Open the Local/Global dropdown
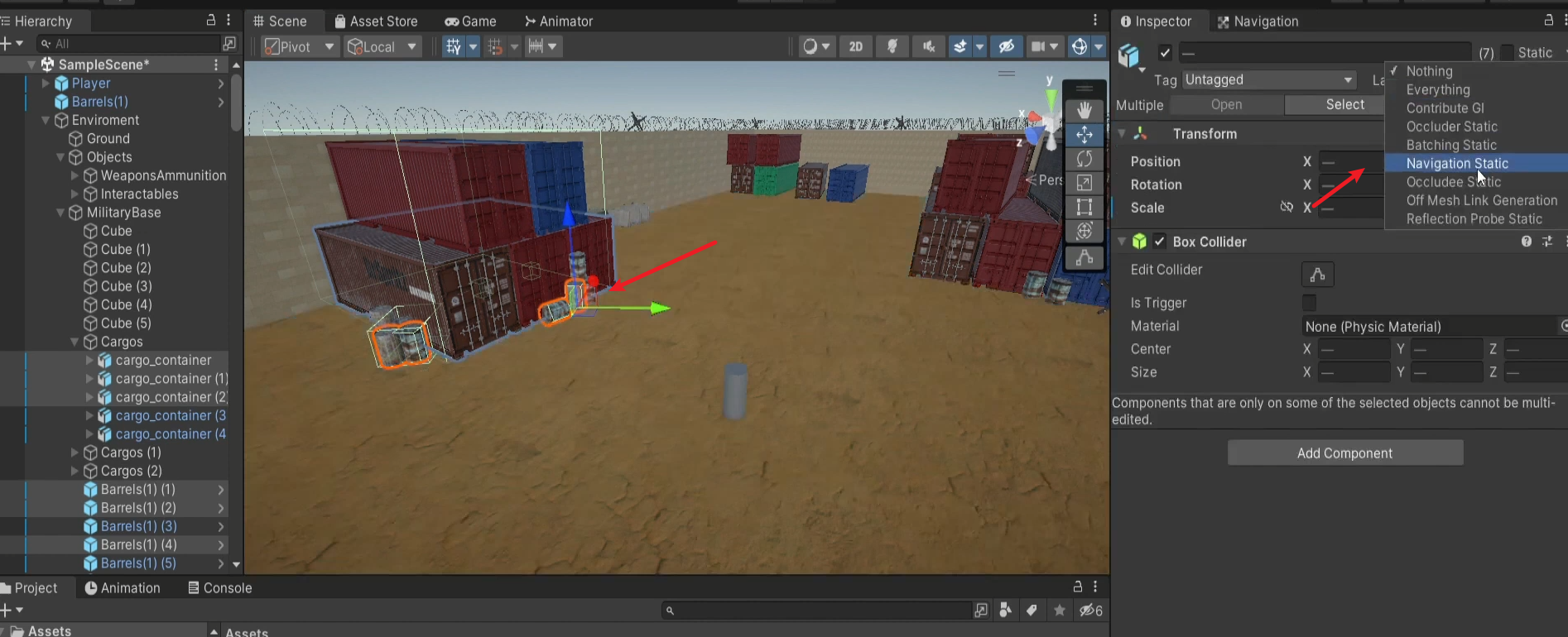 coord(382,46)
